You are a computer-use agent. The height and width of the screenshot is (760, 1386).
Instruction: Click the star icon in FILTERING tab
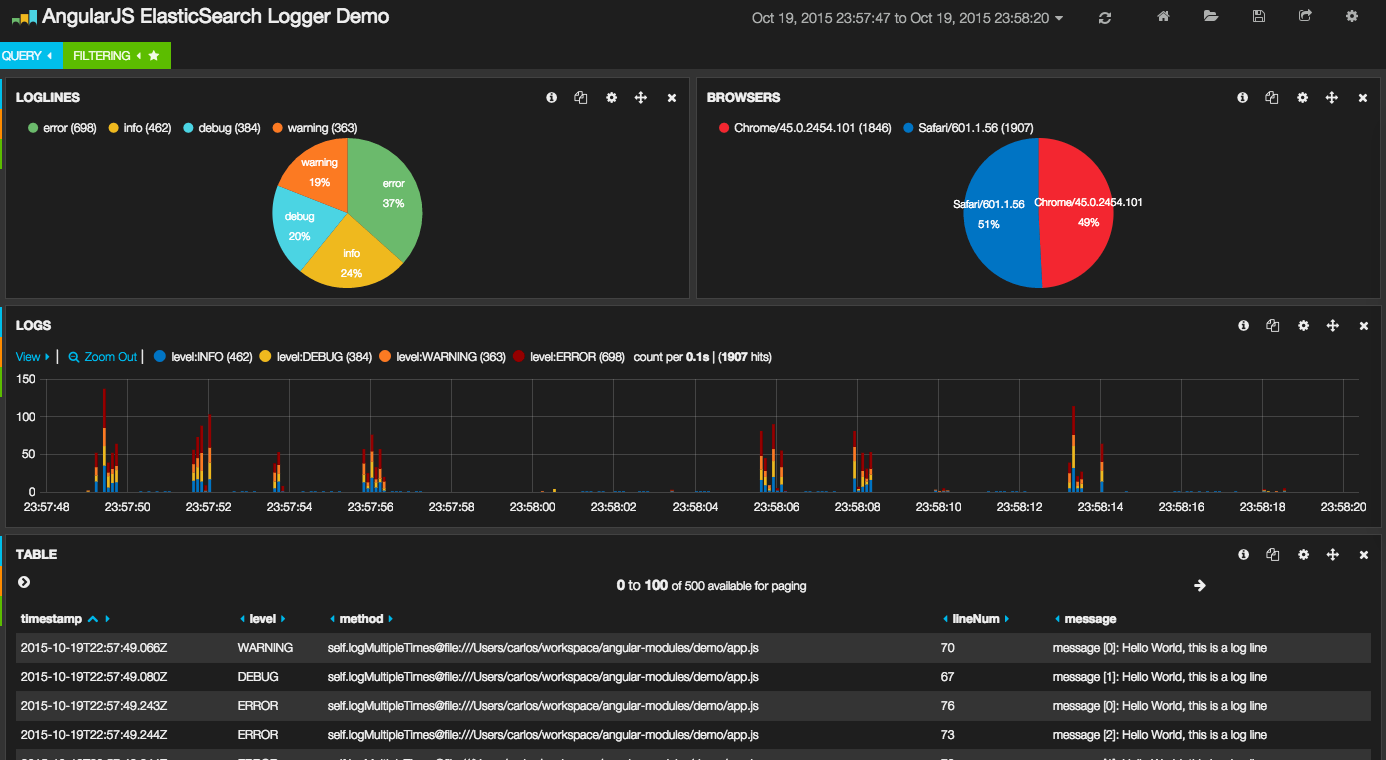pyautogui.click(x=154, y=56)
